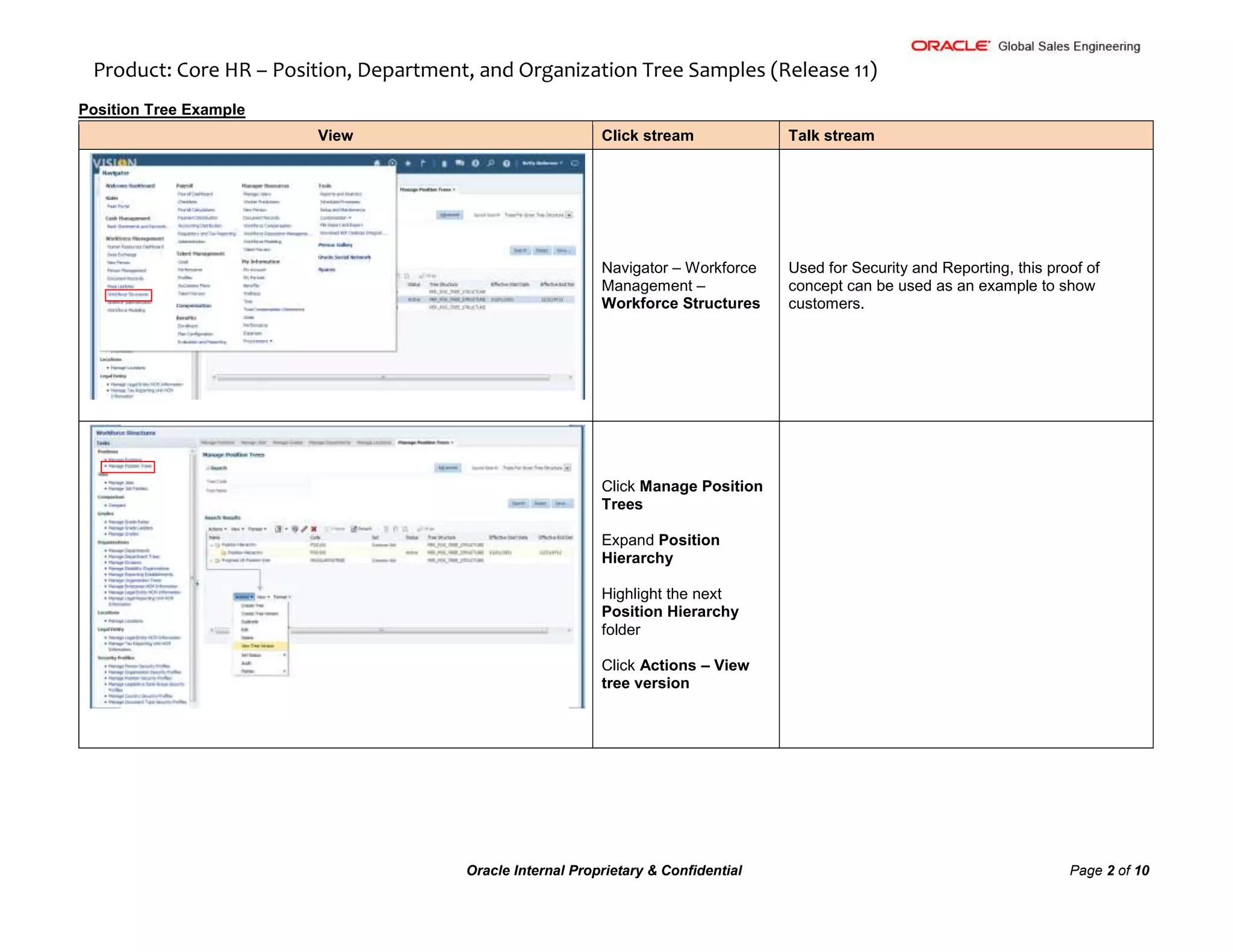This screenshot has height=952, width=1233.
Task: Click horizontal scrollbar in the upper screenshot
Action: point(384,377)
